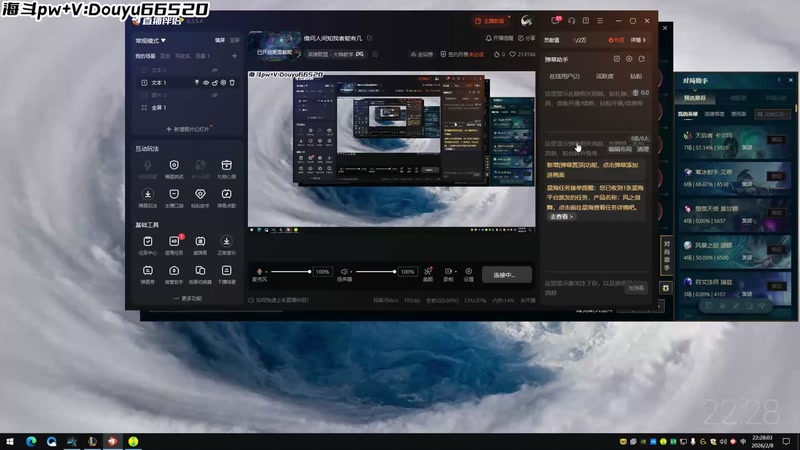The image size is (800, 450).
Task: Open the customer service headset icon
Action: tap(571, 21)
